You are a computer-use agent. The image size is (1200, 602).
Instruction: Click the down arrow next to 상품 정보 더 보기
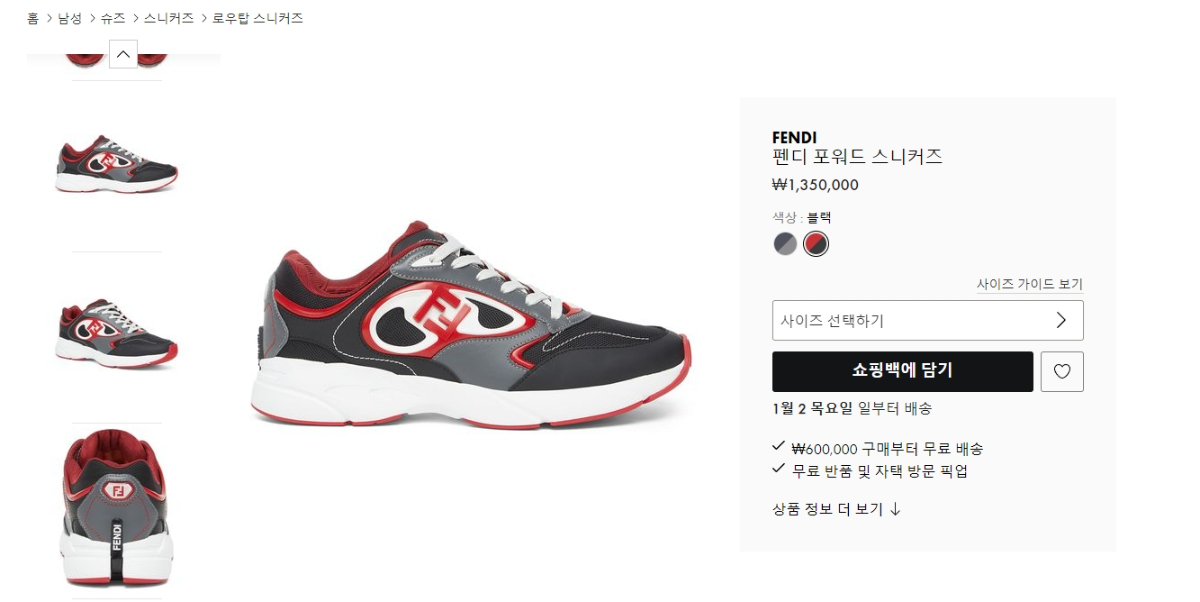[x=895, y=509]
